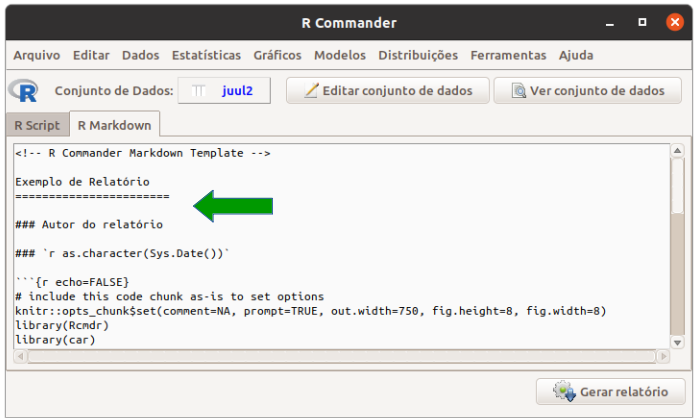Click the 'include this code chunk' comment
695x418 pixels.
(x=170, y=296)
